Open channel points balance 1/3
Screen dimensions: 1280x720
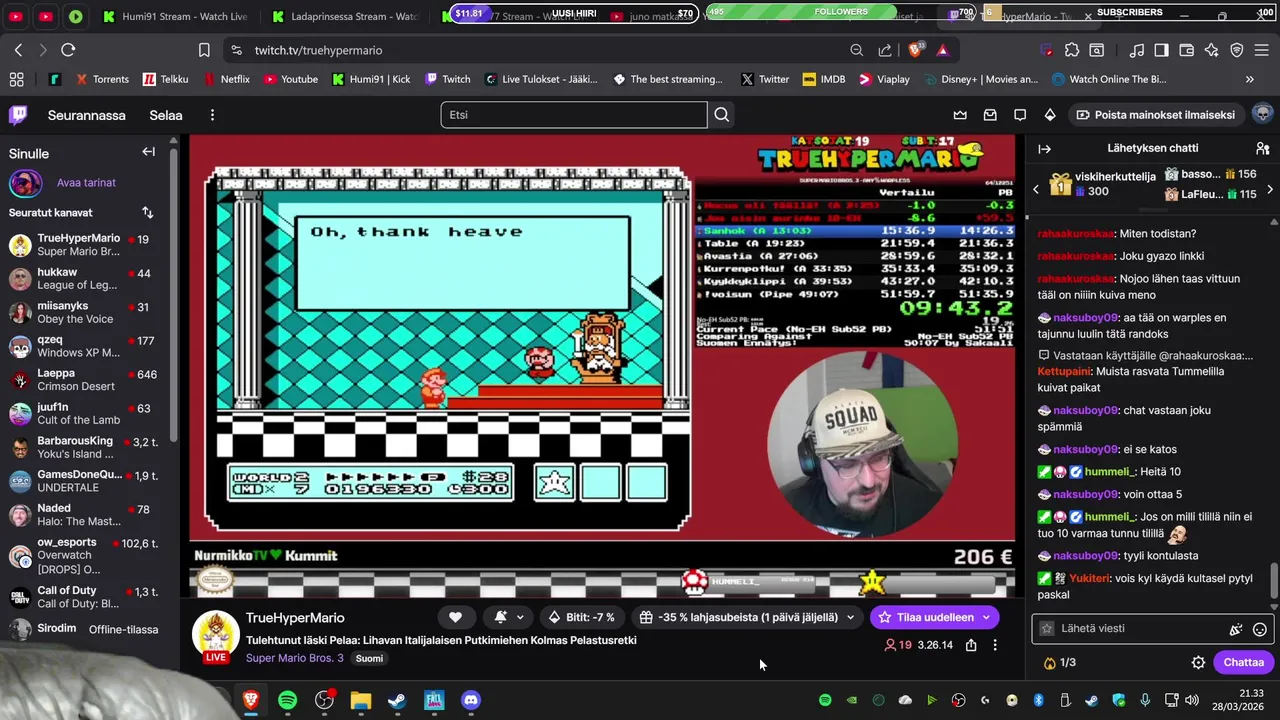tap(1059, 662)
